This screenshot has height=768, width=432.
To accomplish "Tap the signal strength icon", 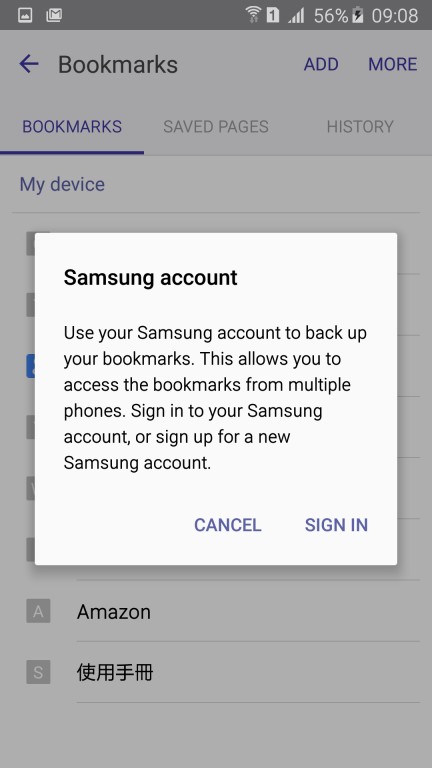I will pyautogui.click(x=296, y=15).
